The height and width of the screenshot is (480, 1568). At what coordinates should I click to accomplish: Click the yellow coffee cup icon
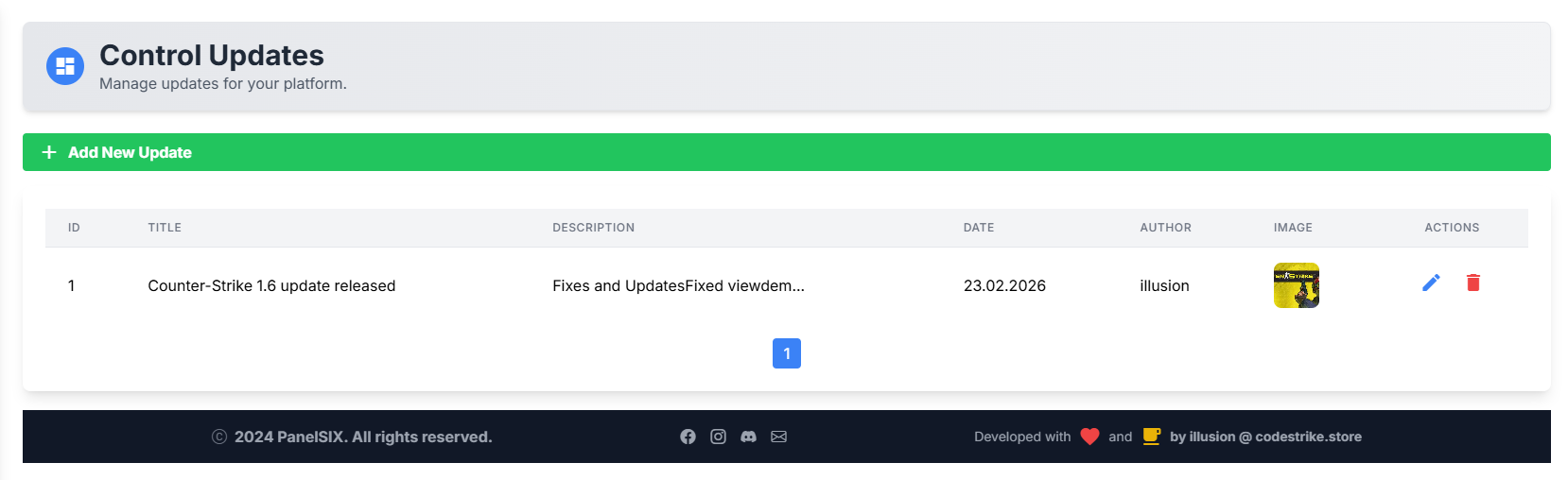[x=1151, y=437]
